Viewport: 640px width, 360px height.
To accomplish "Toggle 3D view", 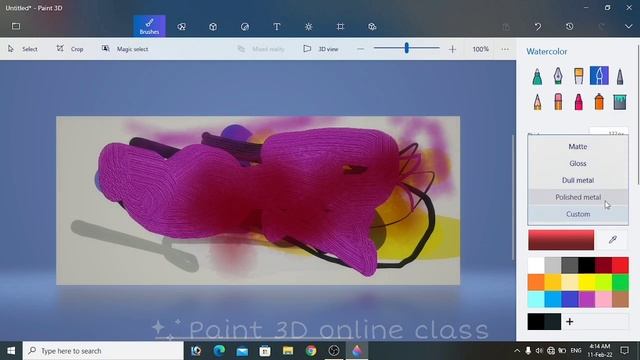I will pyautogui.click(x=321, y=49).
